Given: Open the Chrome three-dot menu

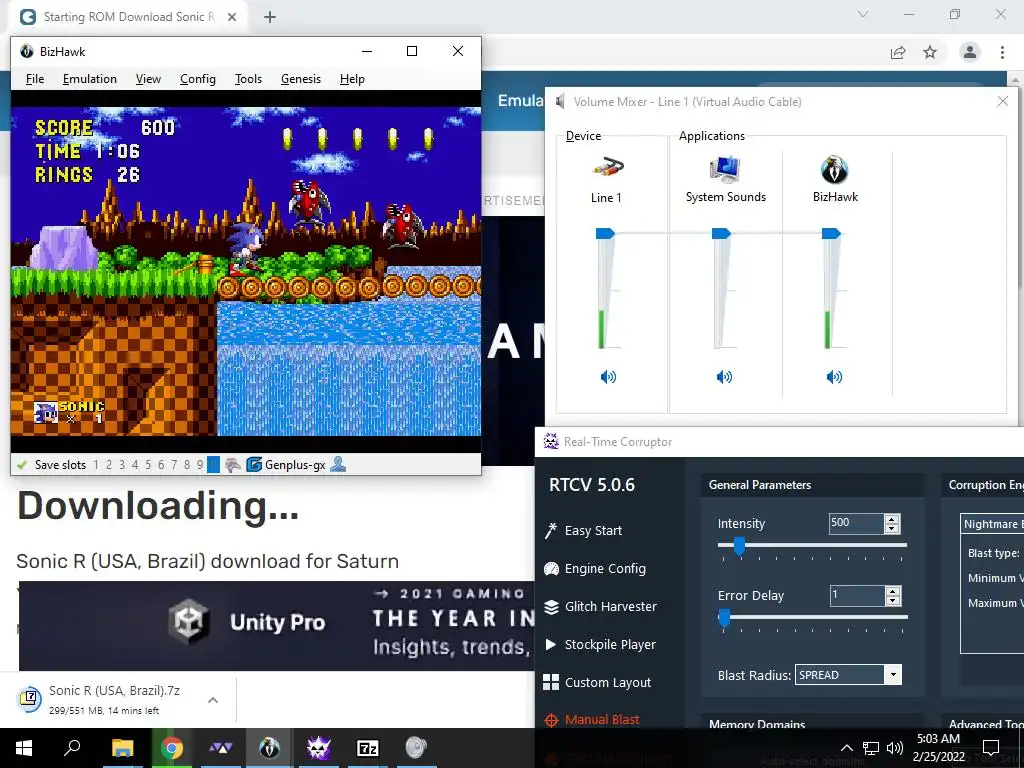Looking at the screenshot, I should (x=1002, y=52).
